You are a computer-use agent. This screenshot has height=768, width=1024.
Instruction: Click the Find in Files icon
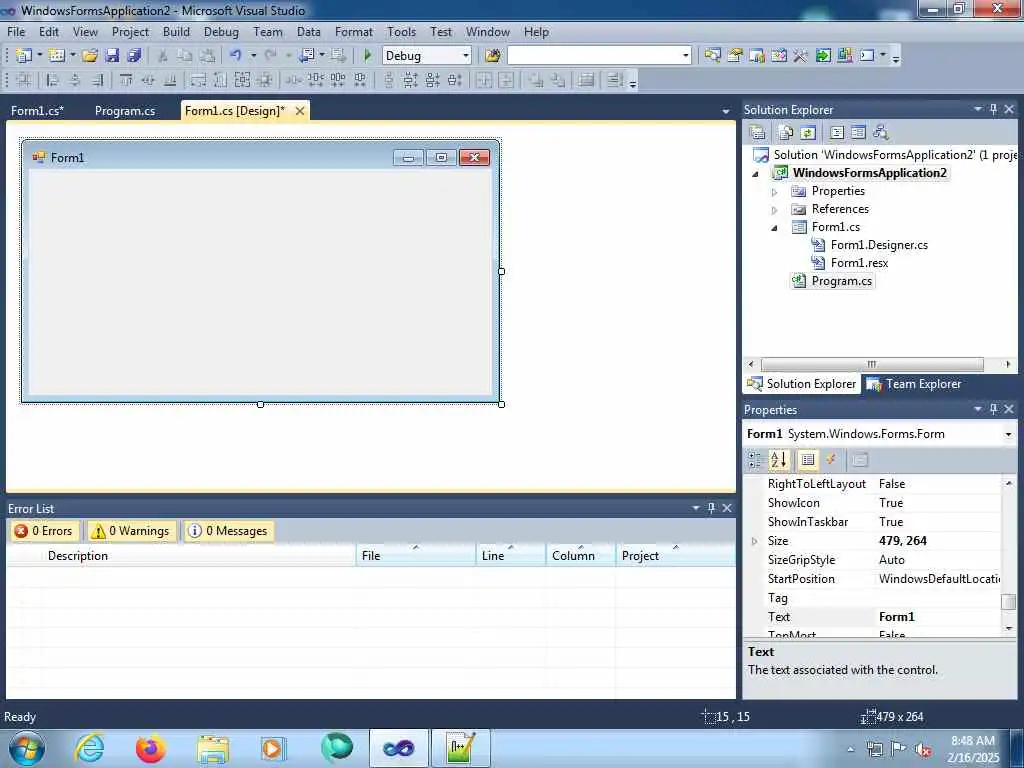[493, 56]
